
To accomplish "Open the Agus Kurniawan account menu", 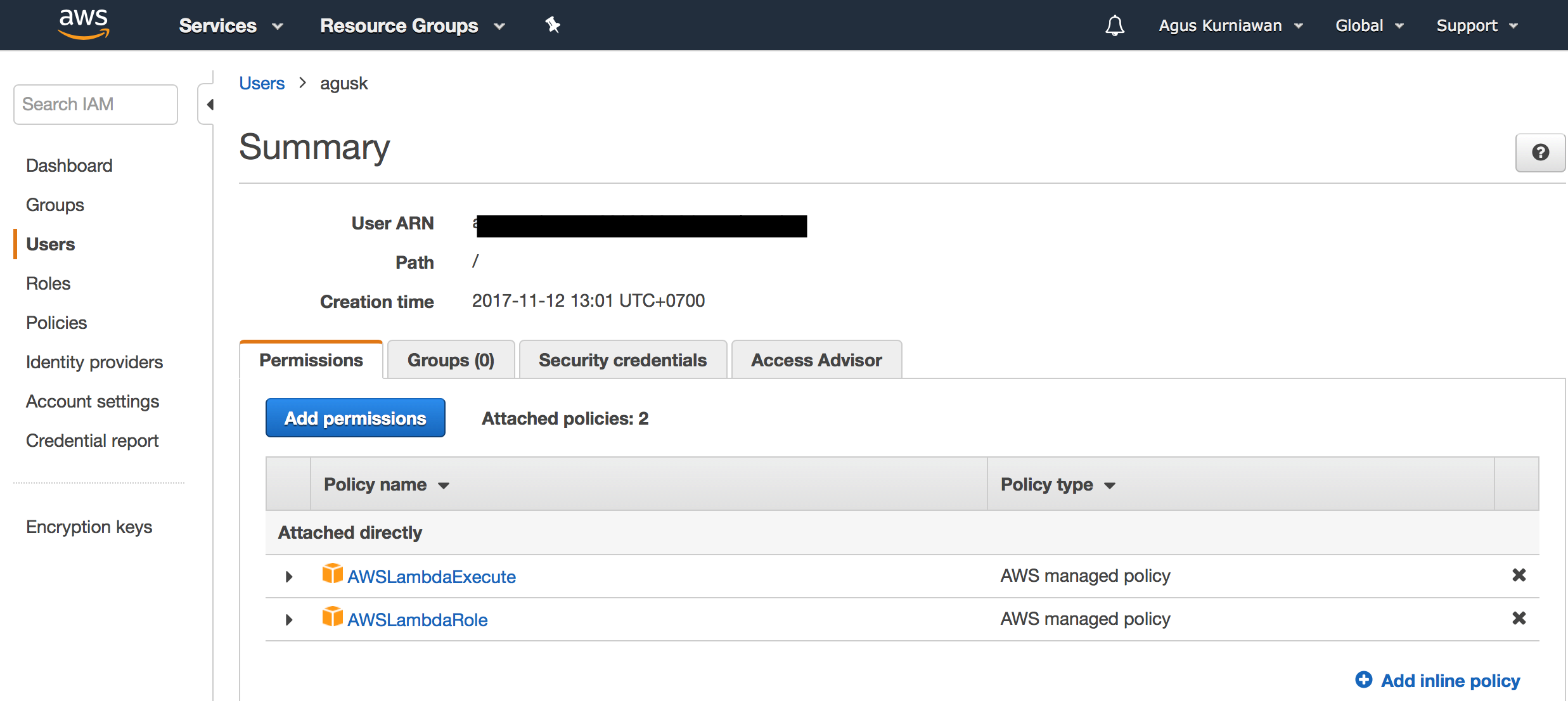I will [1231, 25].
